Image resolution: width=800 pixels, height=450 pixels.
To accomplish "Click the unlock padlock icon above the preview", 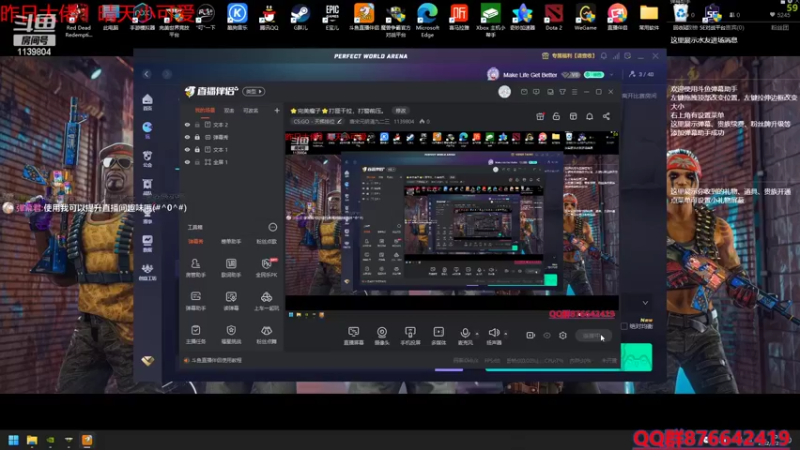I will pos(556,116).
